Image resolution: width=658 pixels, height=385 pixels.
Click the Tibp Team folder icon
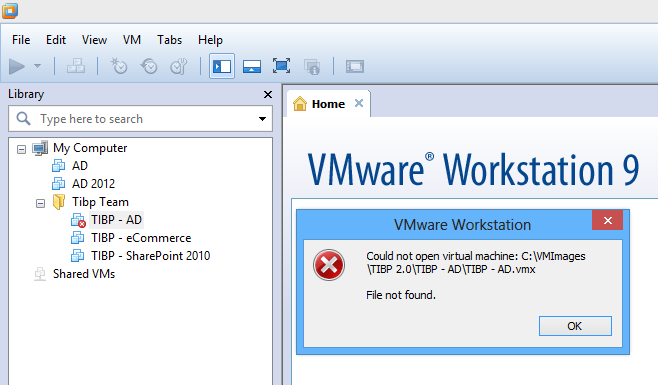coord(59,202)
